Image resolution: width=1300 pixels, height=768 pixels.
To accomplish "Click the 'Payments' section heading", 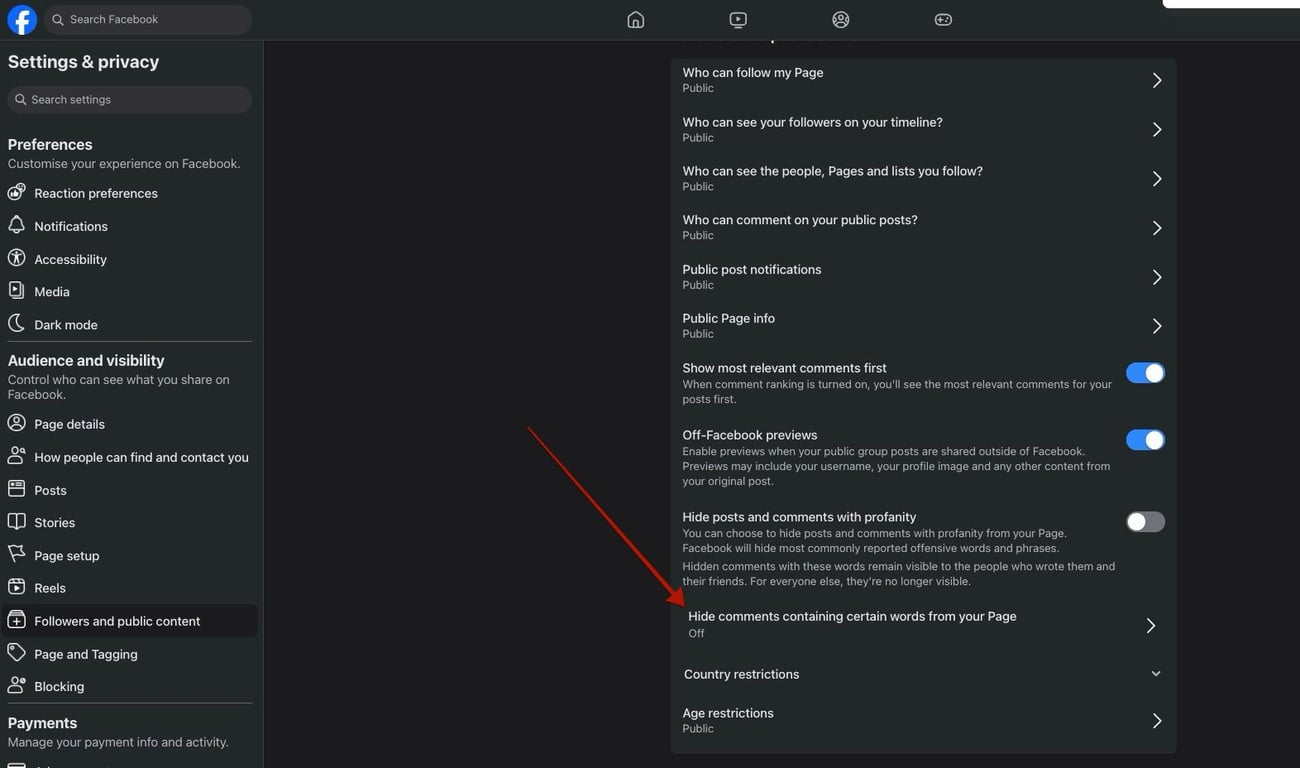I will pyautogui.click(x=42, y=723).
